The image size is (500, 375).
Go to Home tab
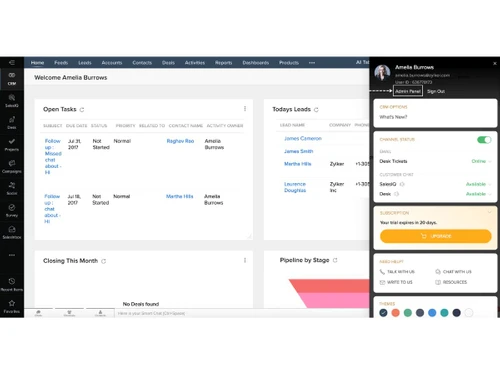pos(37,63)
